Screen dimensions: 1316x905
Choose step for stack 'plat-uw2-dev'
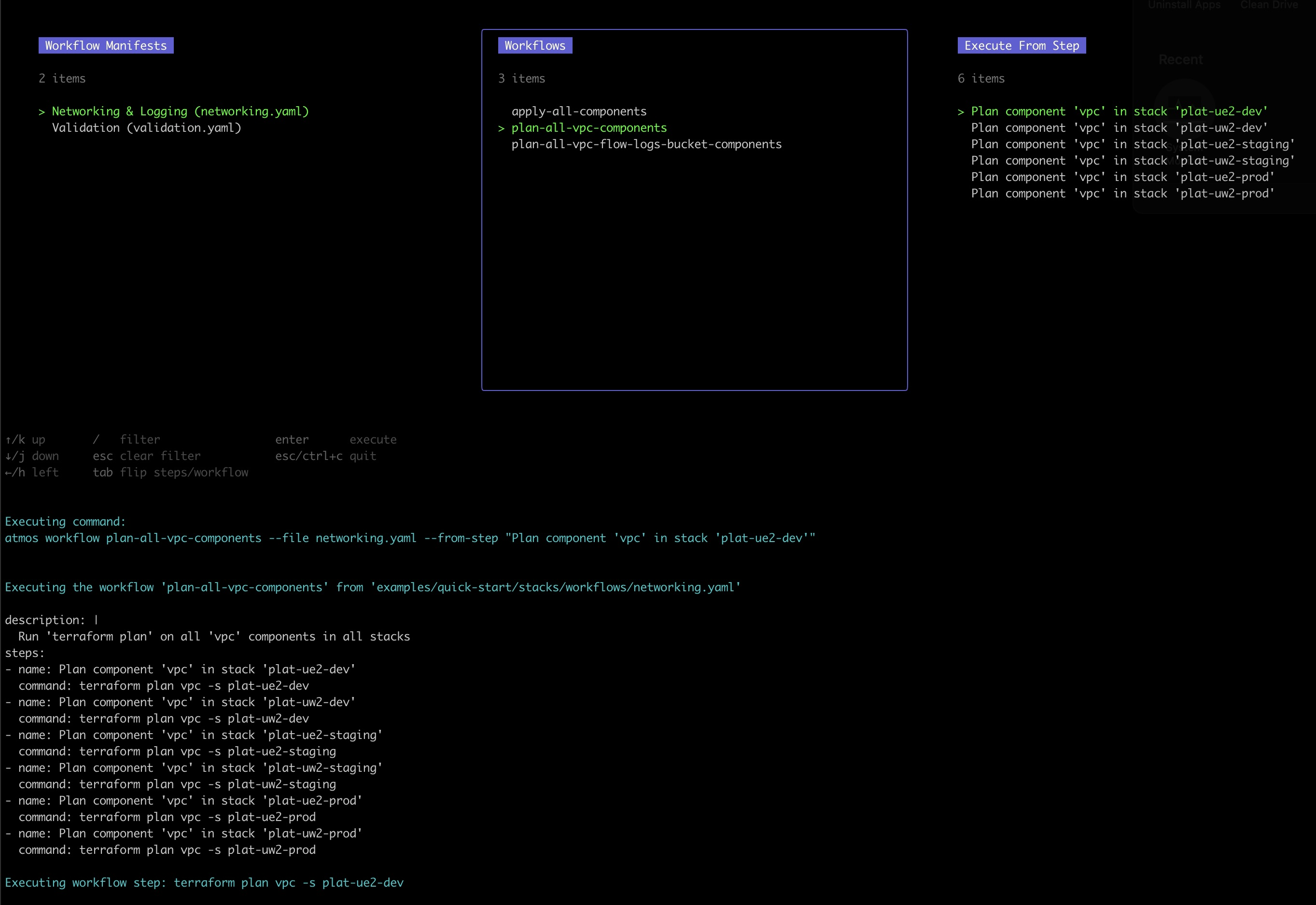coord(1119,127)
